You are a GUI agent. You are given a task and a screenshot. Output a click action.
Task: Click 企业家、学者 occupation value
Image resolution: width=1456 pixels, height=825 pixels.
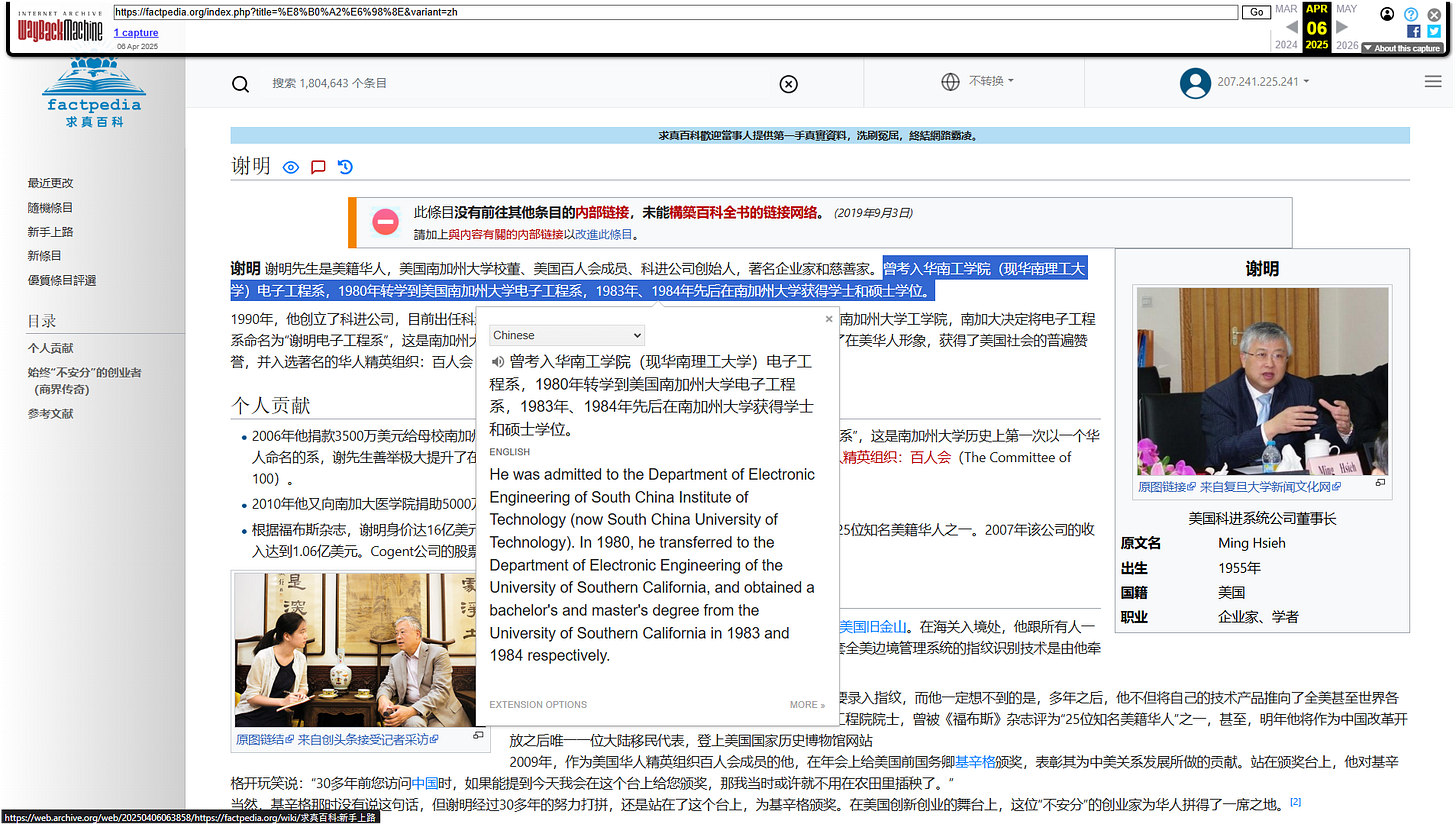click(x=1258, y=617)
